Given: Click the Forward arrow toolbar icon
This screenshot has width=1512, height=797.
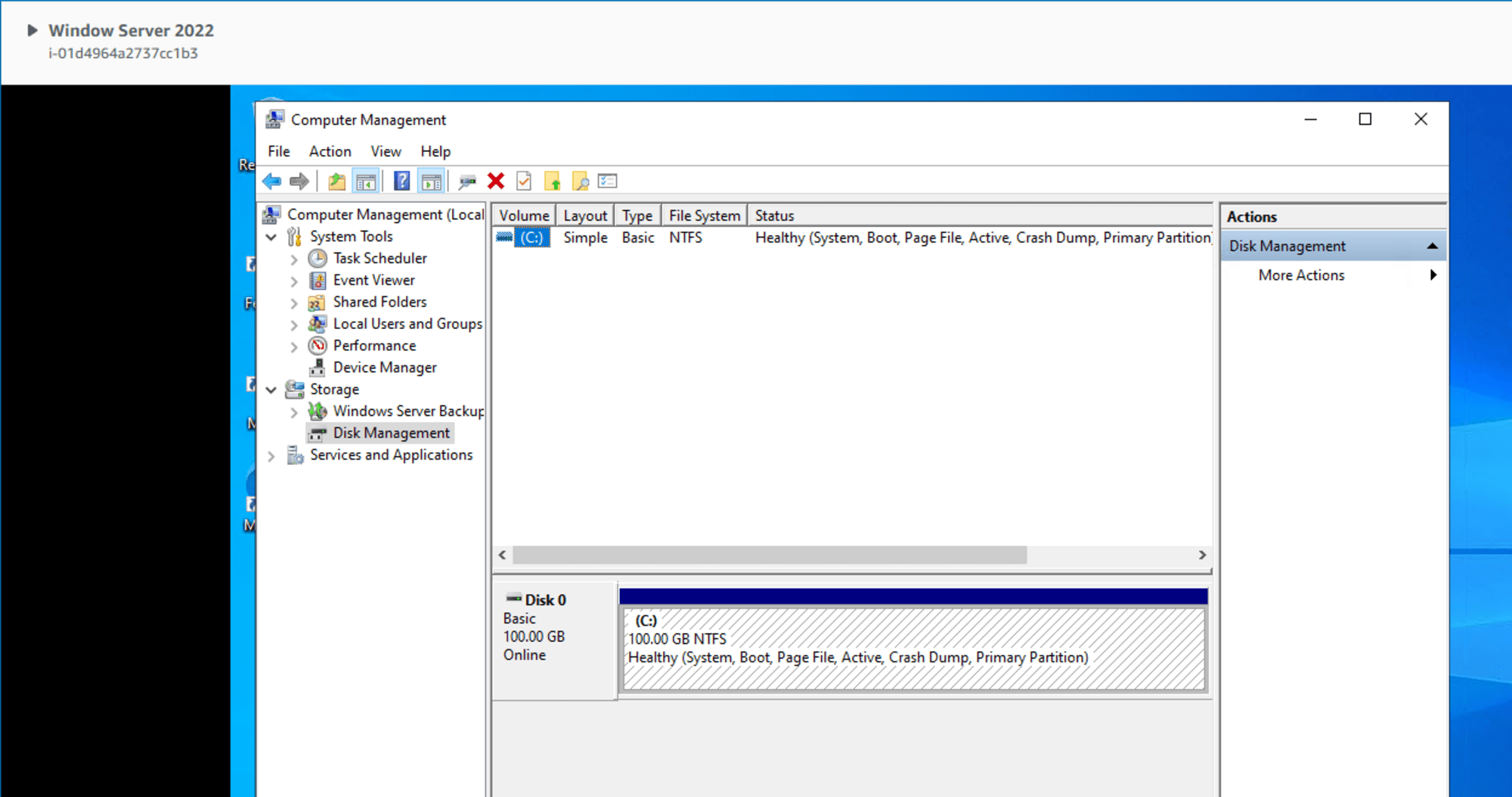Looking at the screenshot, I should click(x=299, y=181).
